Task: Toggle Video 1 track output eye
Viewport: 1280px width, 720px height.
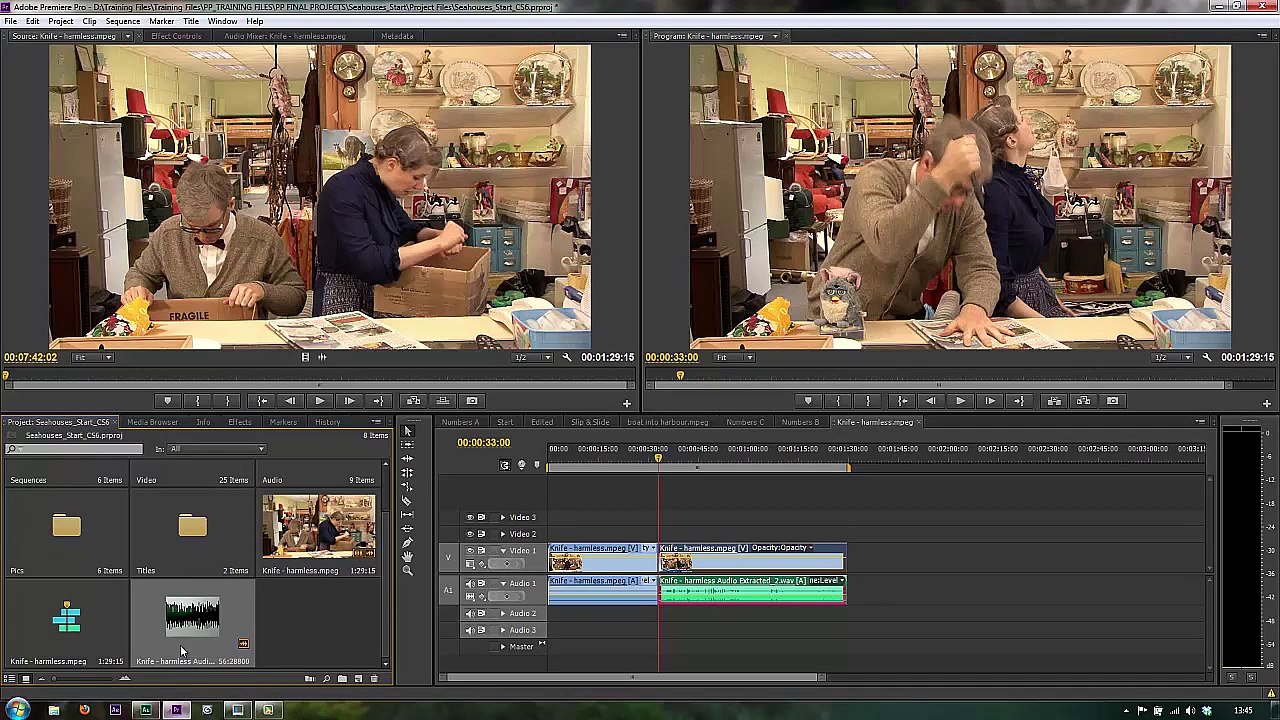Action: click(469, 550)
